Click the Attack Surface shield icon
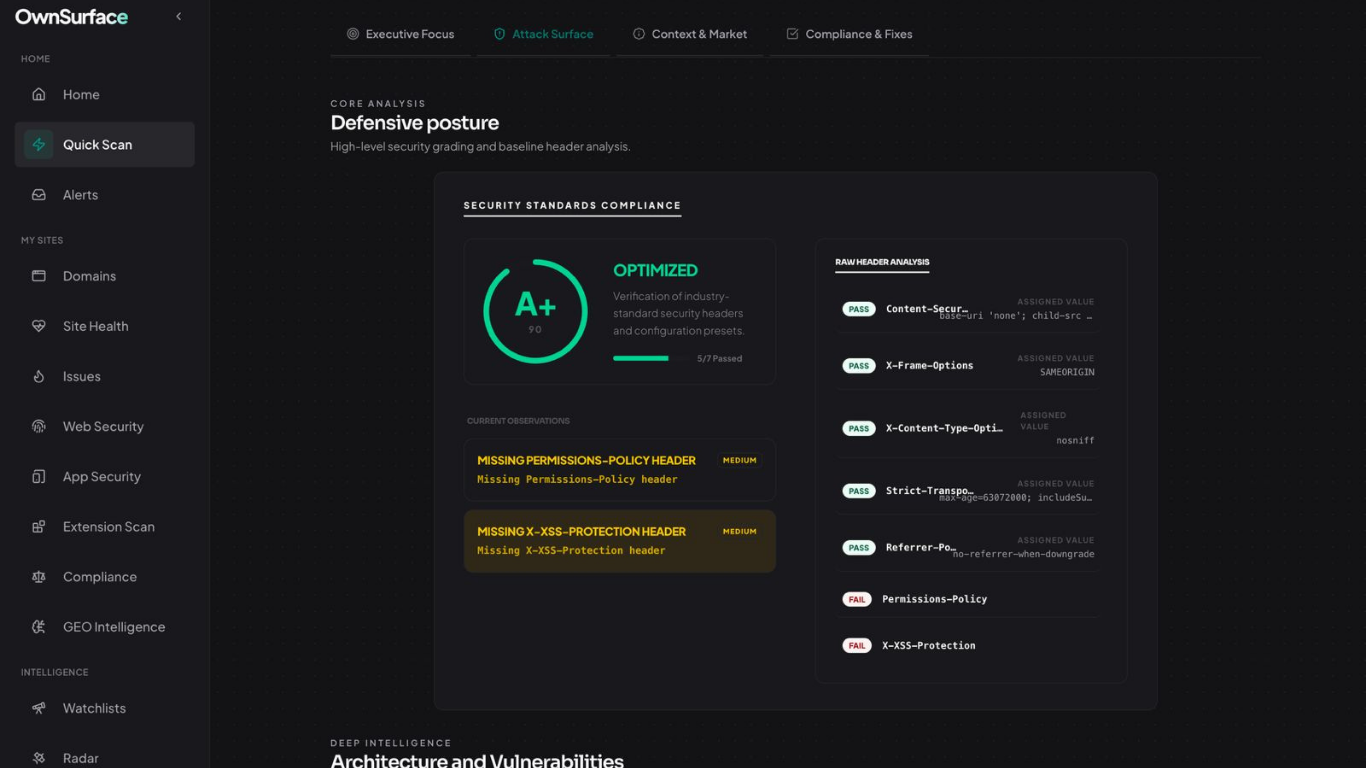This screenshot has height=768, width=1366. point(500,34)
